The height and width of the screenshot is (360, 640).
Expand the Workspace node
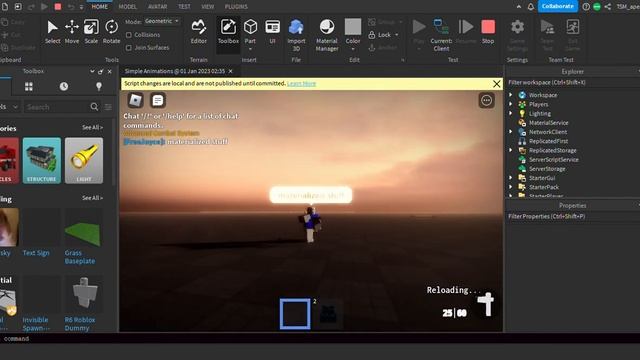[510, 95]
